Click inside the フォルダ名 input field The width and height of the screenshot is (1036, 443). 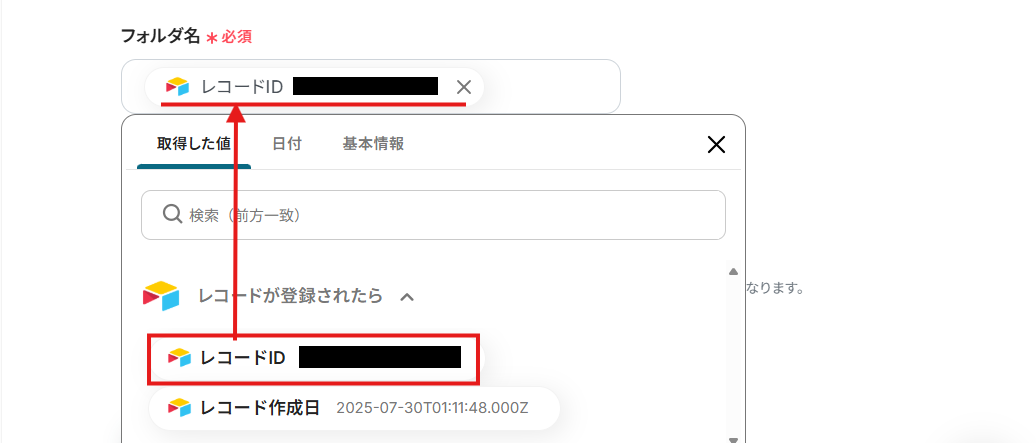tap(552, 86)
